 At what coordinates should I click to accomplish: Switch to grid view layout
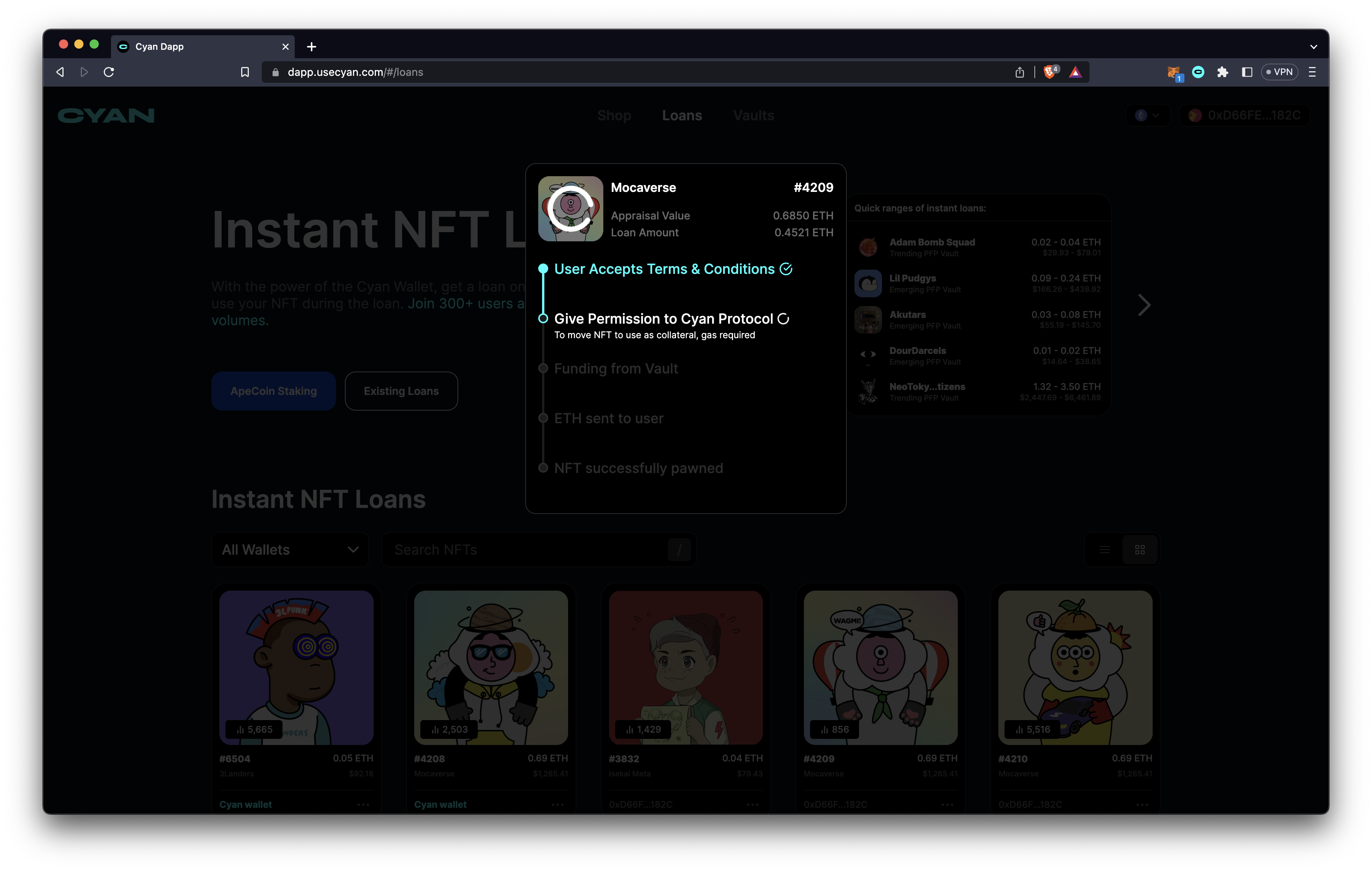(1140, 550)
